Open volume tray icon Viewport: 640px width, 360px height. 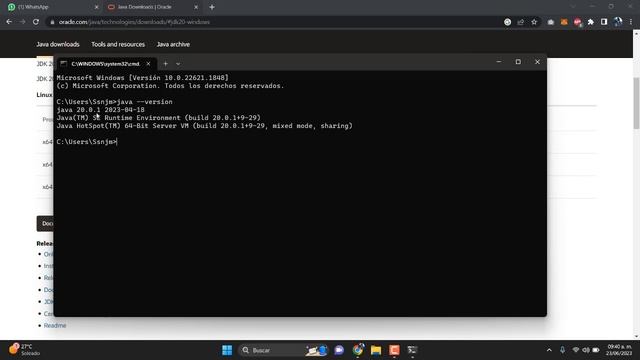[586, 350]
